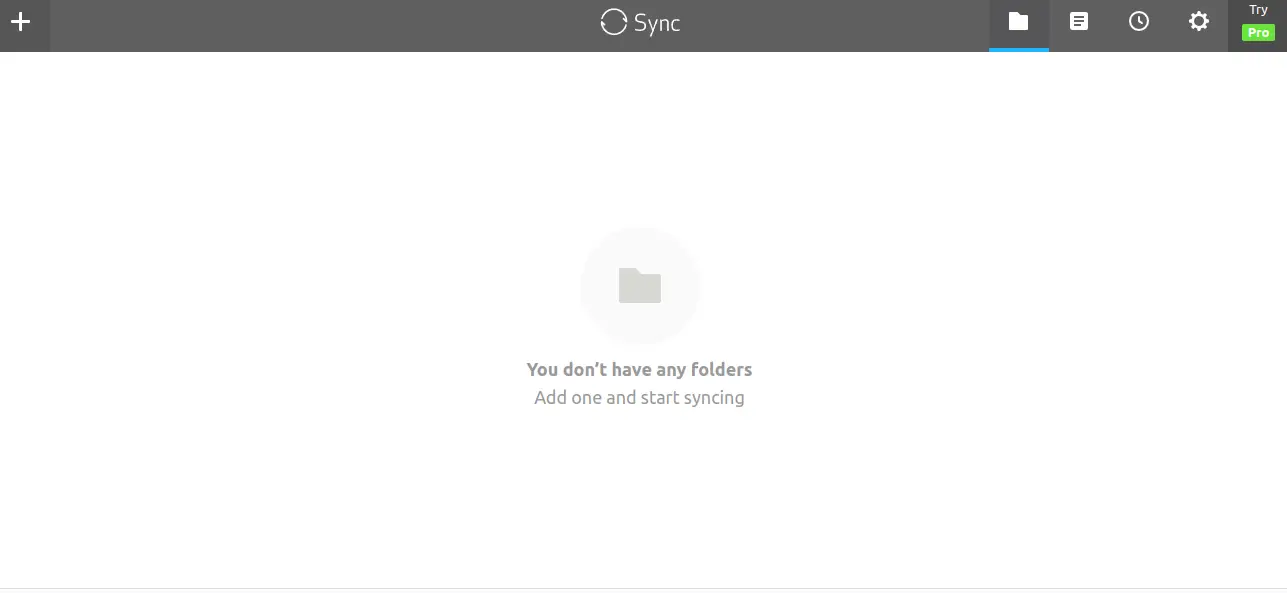Click the Sync circular arrows logo
Viewport: 1287px width, 593px height.
(613, 22)
